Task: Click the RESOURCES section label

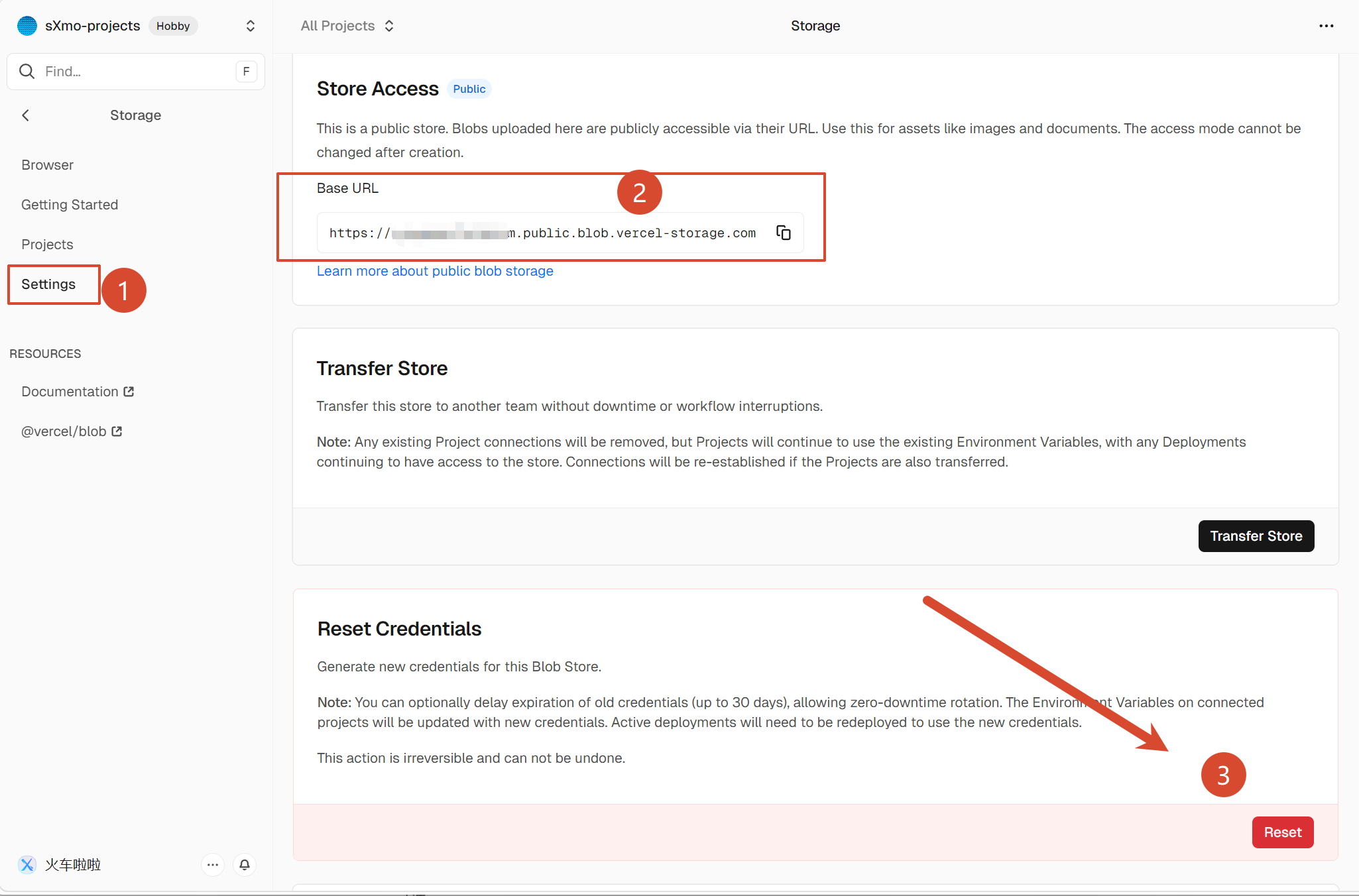Action: (x=45, y=354)
